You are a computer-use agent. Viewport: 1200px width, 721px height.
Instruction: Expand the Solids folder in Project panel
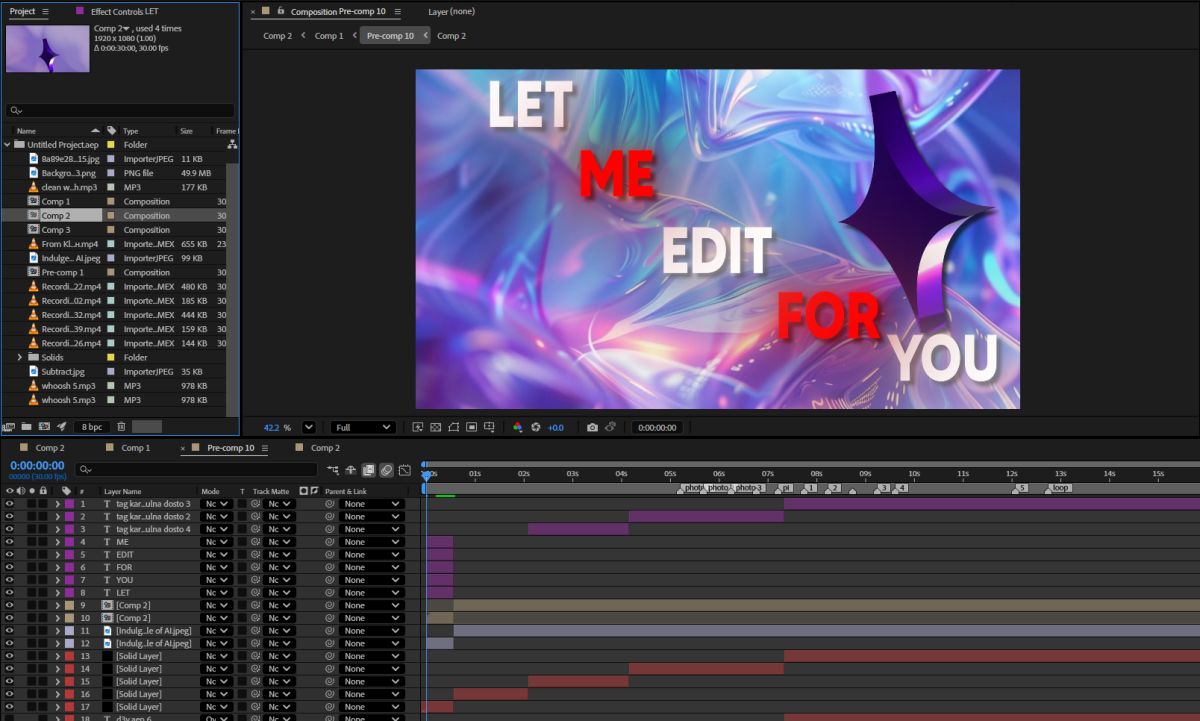click(20, 357)
